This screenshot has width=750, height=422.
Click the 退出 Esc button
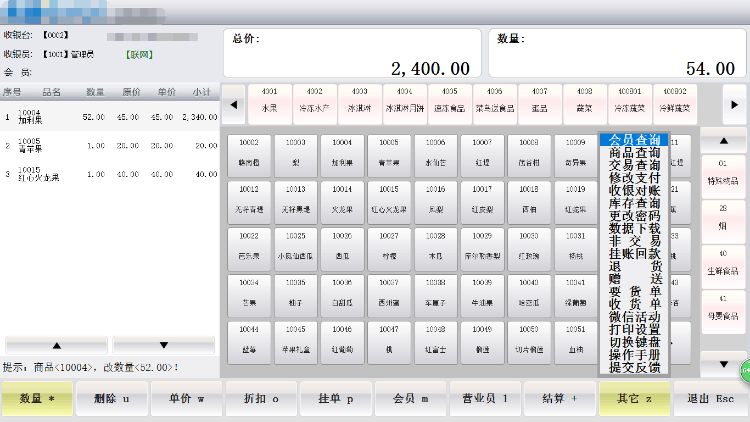[x=710, y=399]
